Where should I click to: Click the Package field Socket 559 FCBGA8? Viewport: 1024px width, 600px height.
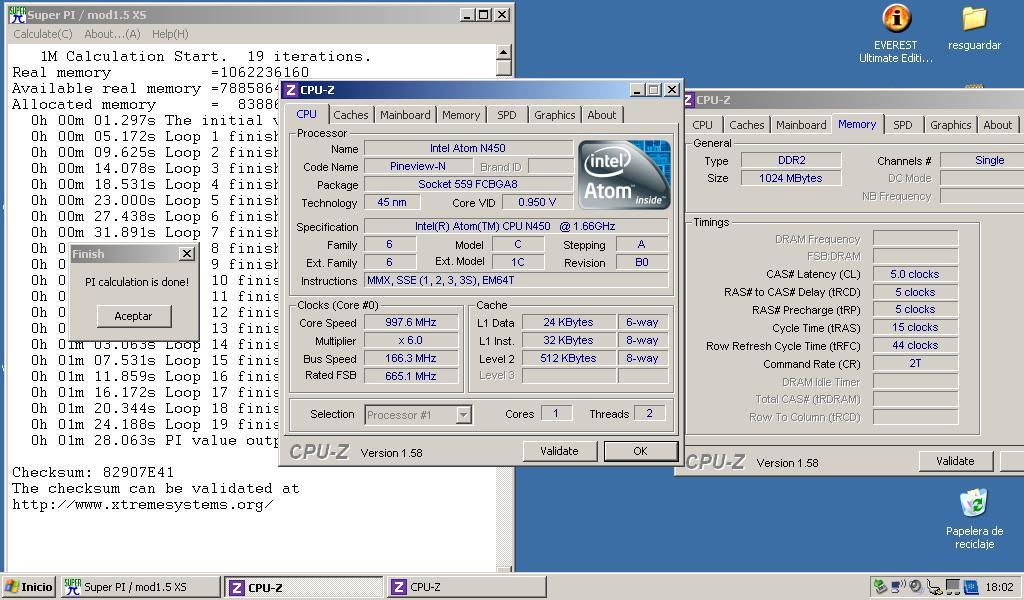(x=468, y=184)
